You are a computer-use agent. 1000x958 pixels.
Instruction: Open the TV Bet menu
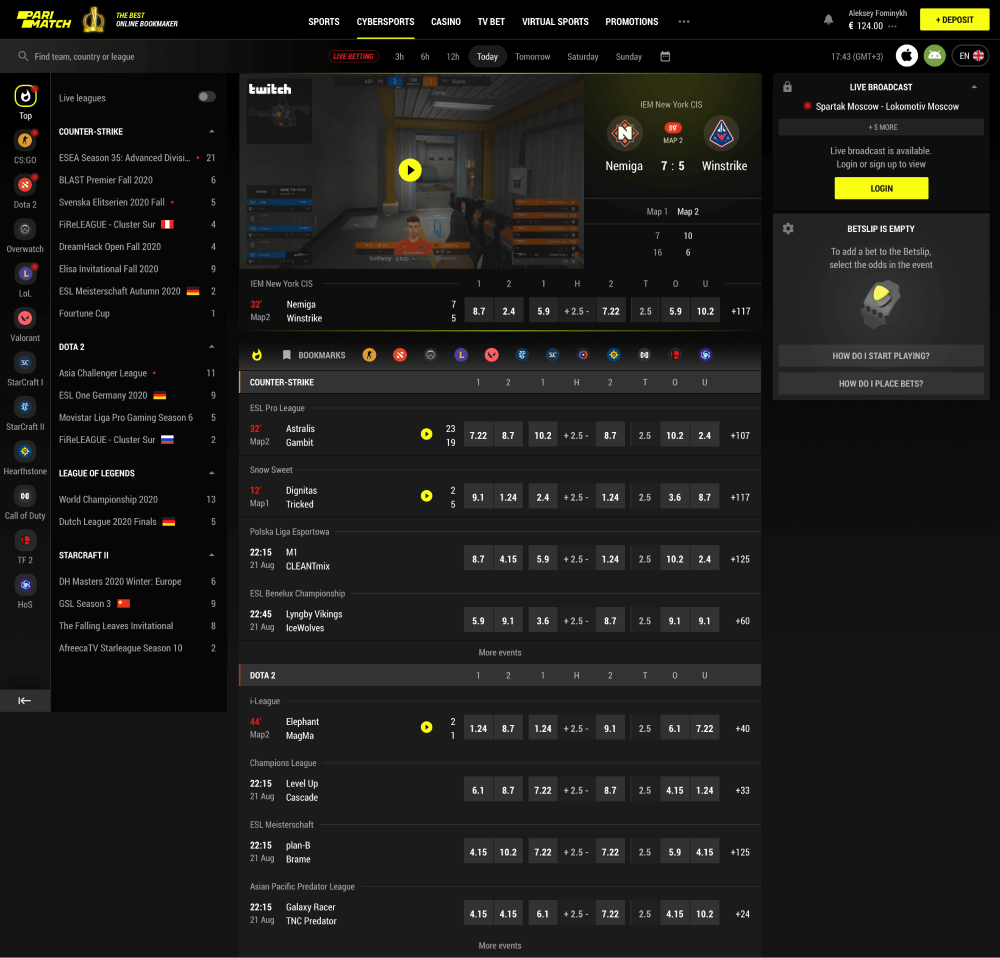[x=491, y=21]
